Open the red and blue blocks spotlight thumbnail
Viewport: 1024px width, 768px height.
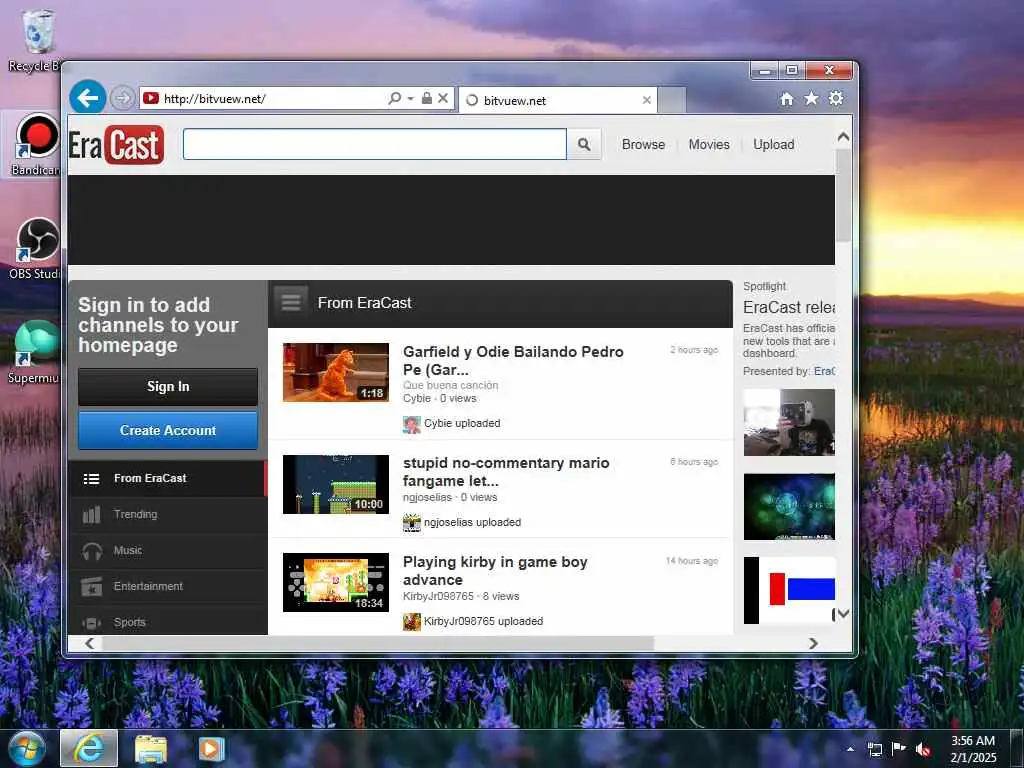click(x=789, y=590)
